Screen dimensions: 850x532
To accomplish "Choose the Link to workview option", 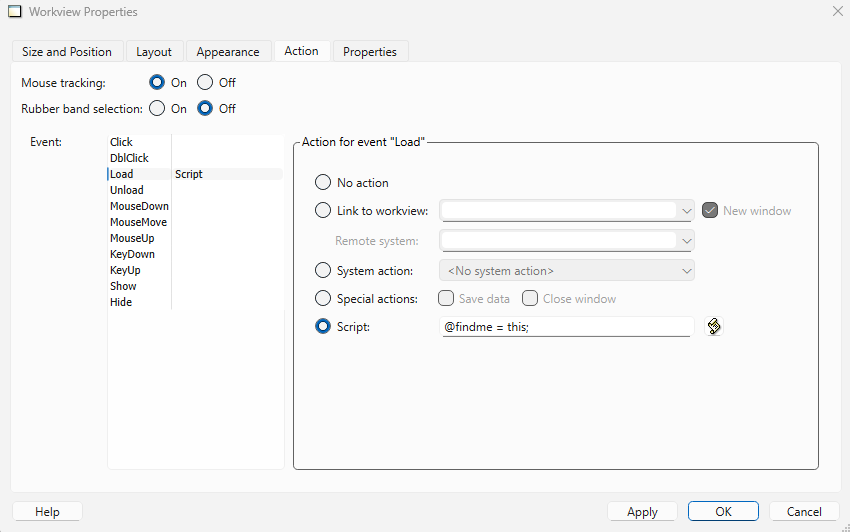I will pos(323,211).
